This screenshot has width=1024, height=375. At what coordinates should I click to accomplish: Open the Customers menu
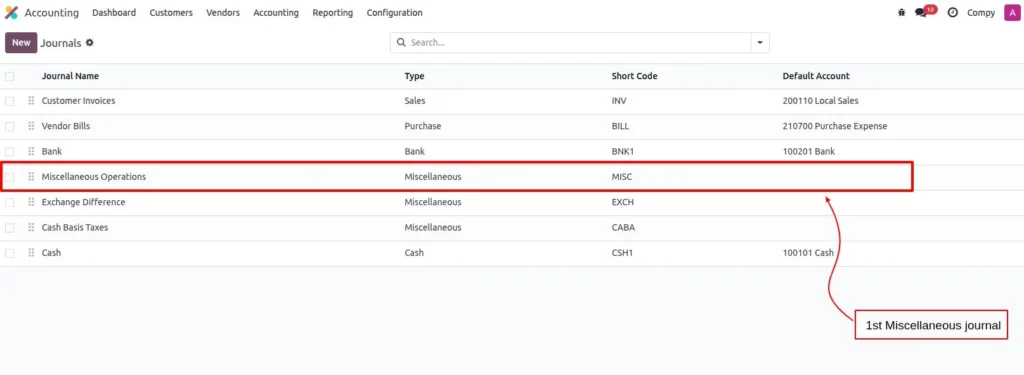171,12
